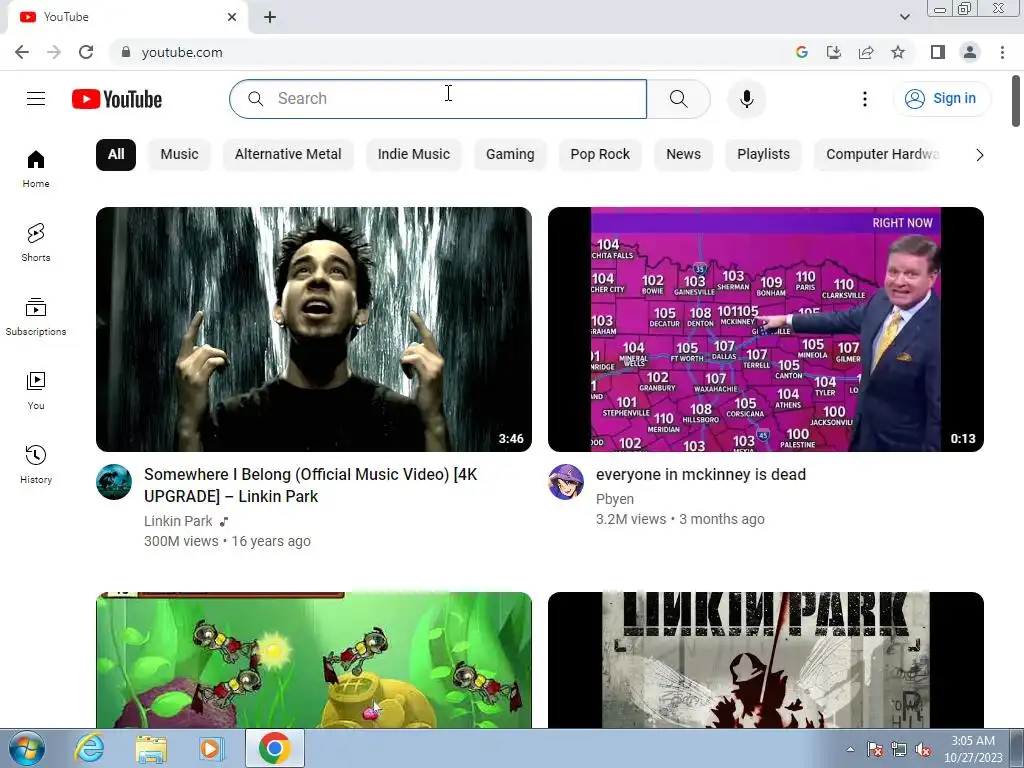
Task: Open the Linkin Park album art thumbnail
Action: tap(765, 660)
